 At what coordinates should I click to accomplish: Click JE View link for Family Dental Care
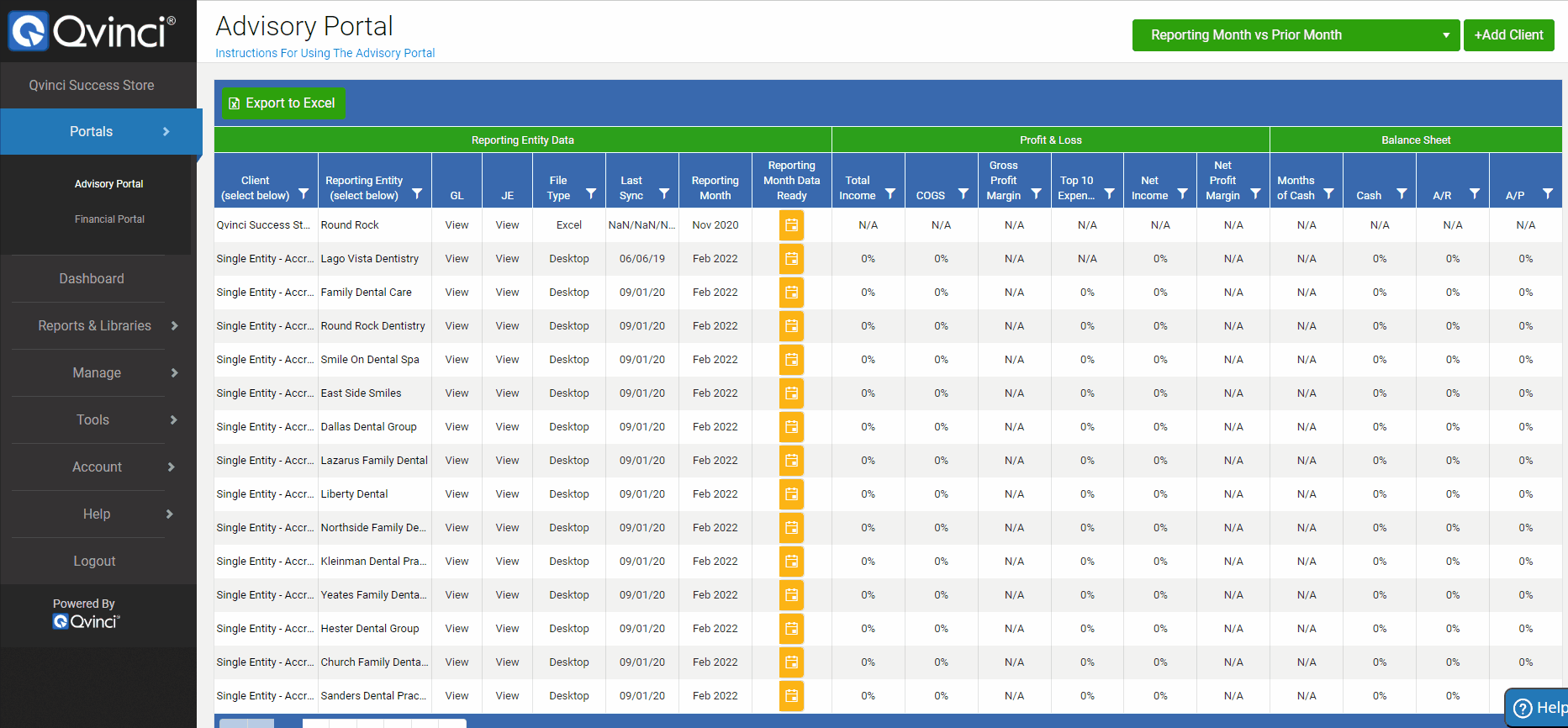coord(507,293)
